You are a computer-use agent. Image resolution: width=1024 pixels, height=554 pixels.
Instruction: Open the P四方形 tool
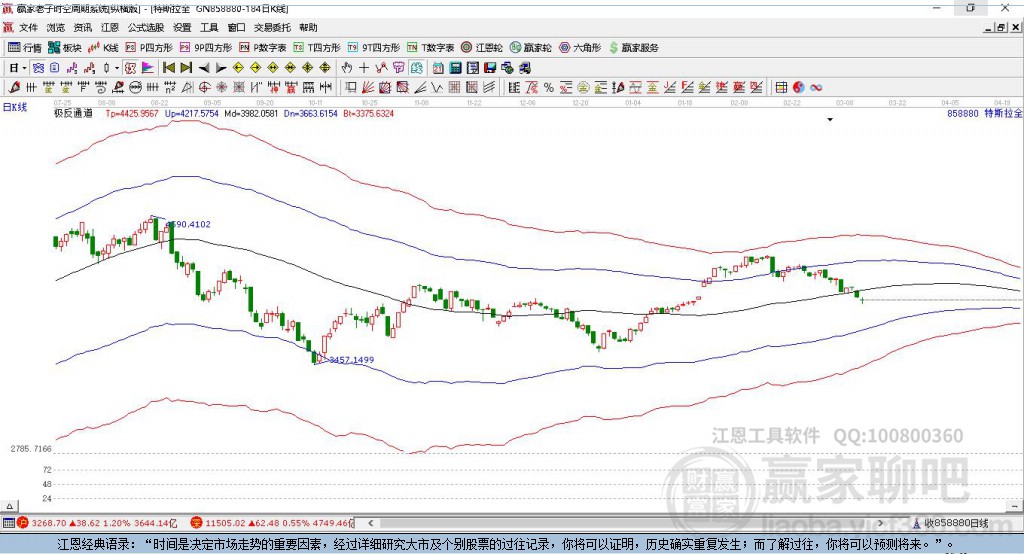point(148,48)
